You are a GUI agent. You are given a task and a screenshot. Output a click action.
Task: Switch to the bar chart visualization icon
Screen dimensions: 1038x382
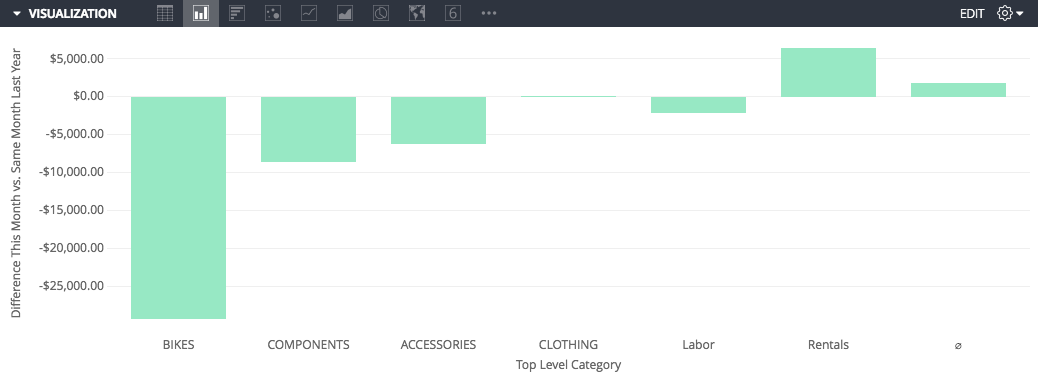[x=237, y=13]
